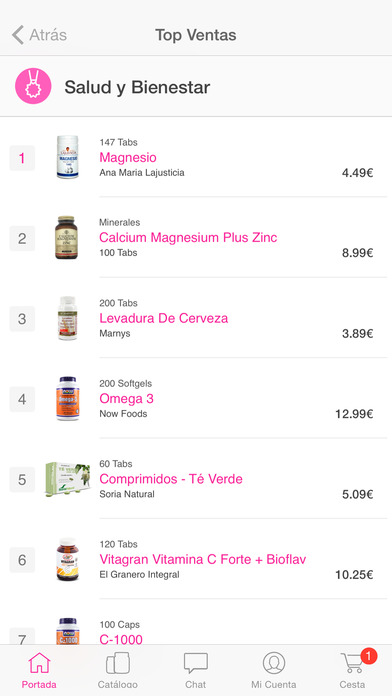
Task: Open Levadura De Cerveza product
Action: coord(164,318)
